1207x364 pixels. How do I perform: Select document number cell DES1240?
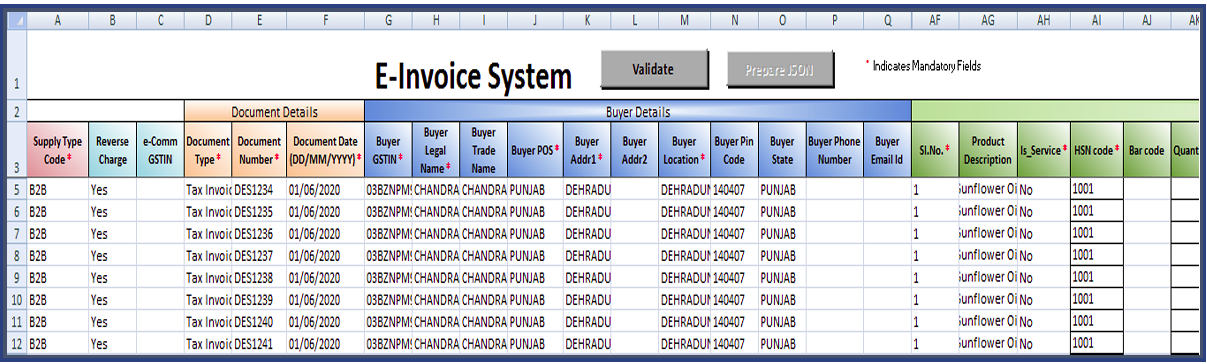coord(259,322)
